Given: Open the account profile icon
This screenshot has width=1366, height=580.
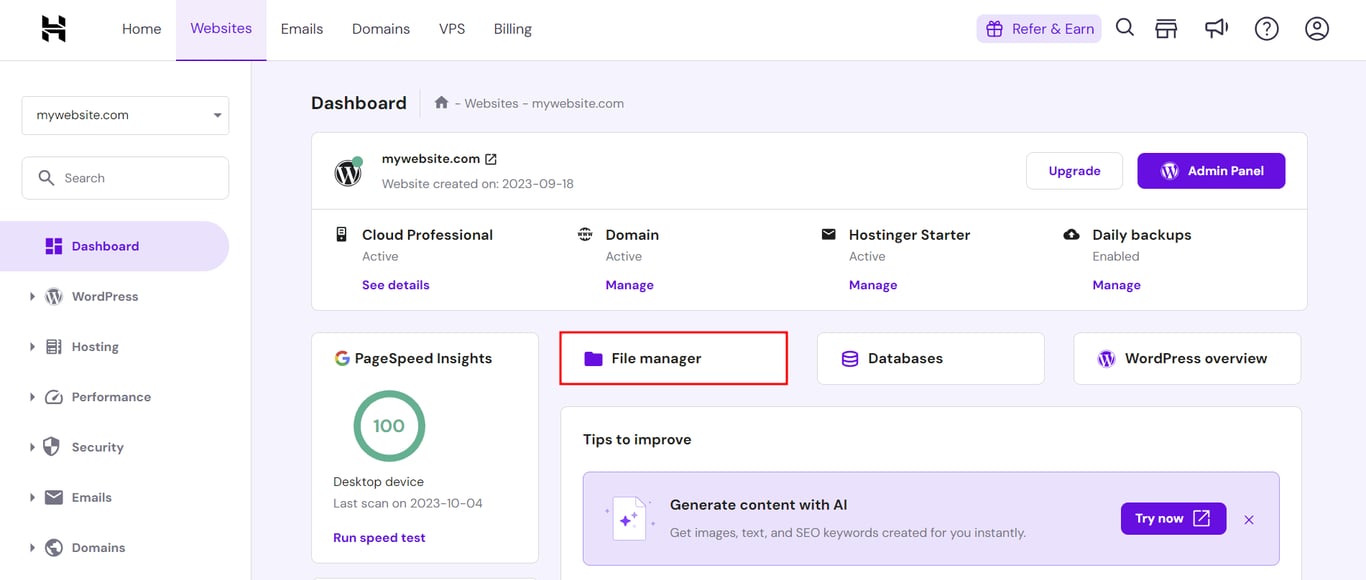Looking at the screenshot, I should pos(1316,28).
